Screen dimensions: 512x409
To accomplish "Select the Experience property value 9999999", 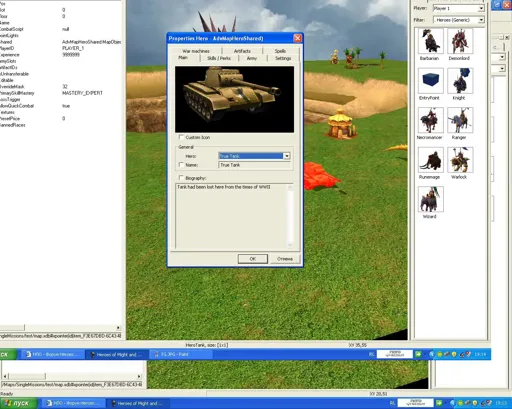I will tap(71, 55).
